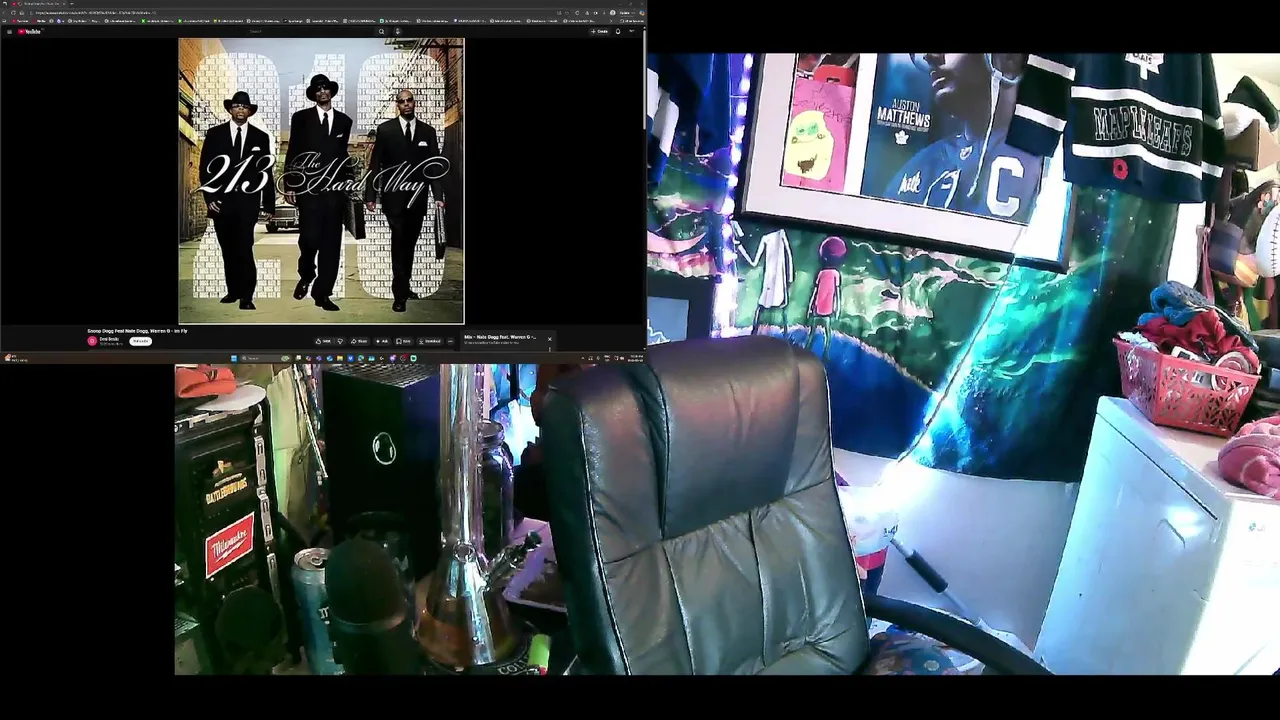Open the Windows Start menu
Viewport: 1280px width, 720px height.
(x=235, y=358)
